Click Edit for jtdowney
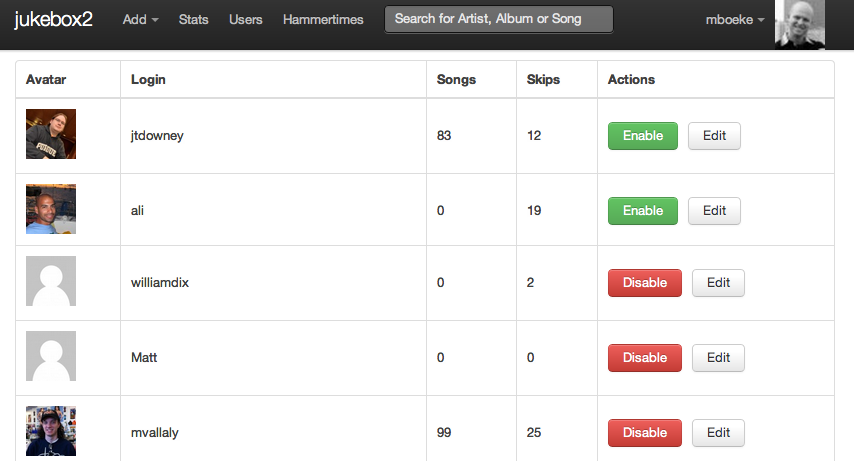 tap(714, 136)
